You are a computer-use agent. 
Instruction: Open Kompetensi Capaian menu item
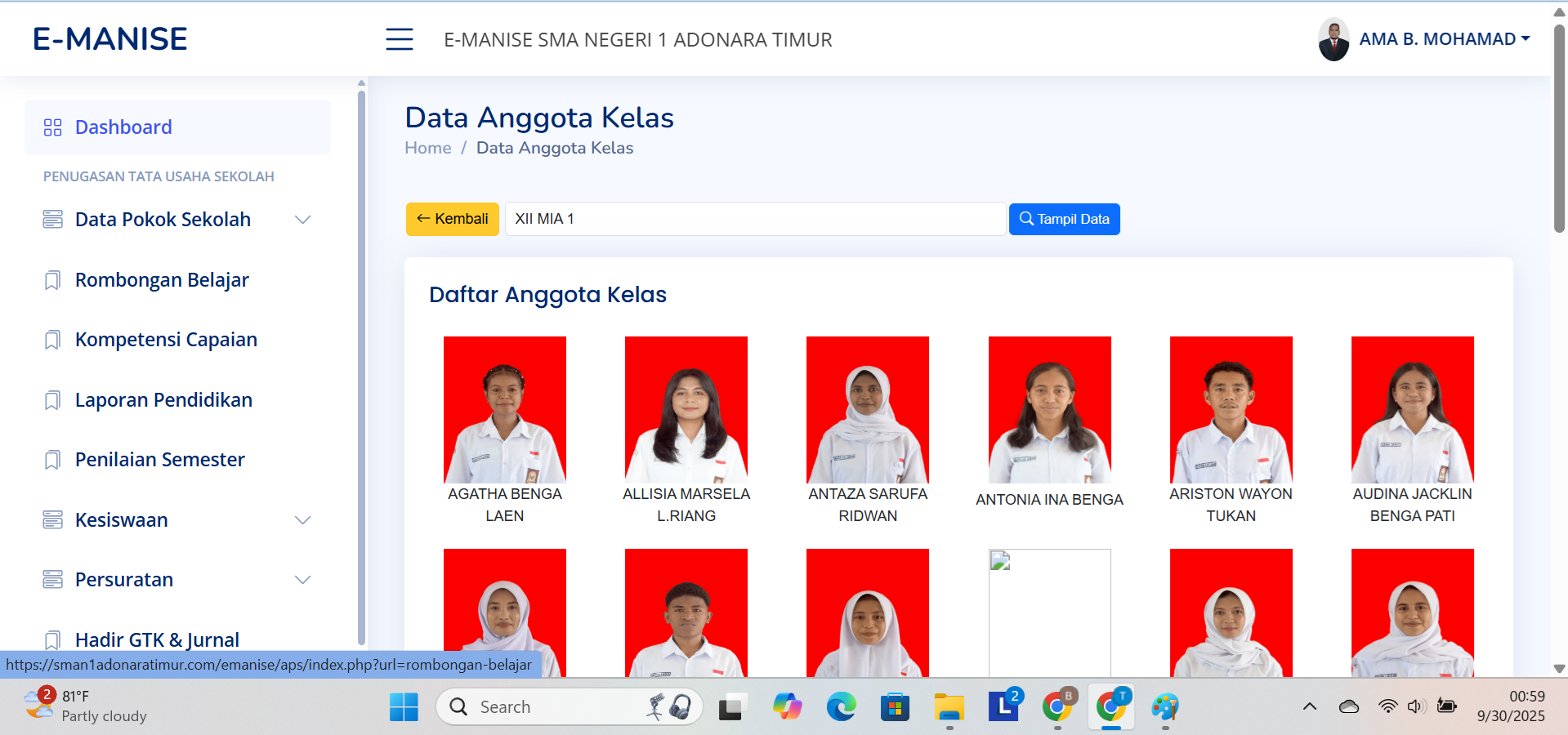click(x=166, y=340)
